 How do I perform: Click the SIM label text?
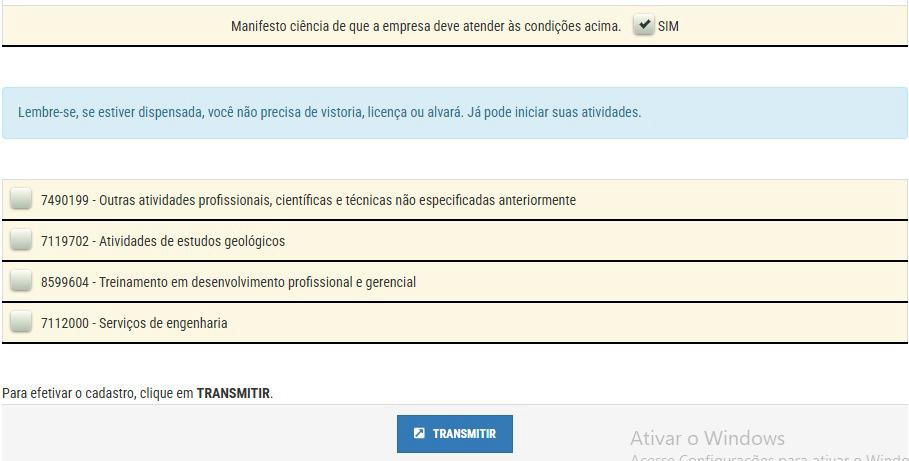[668, 26]
